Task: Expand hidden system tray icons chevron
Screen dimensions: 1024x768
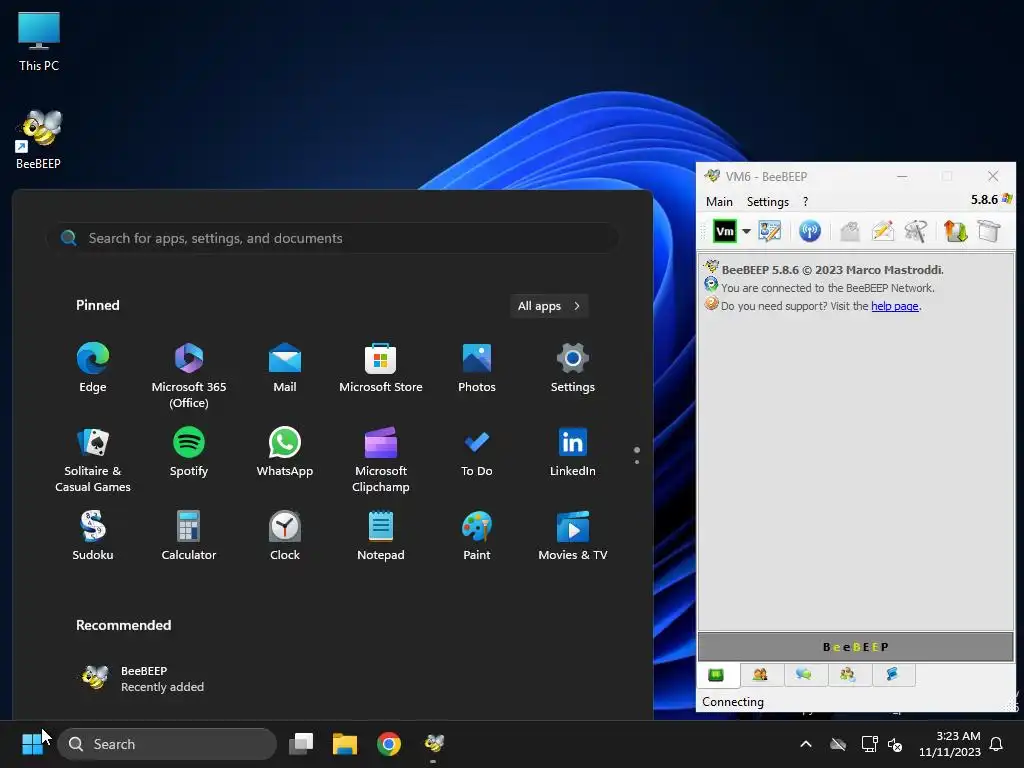Action: [x=806, y=744]
